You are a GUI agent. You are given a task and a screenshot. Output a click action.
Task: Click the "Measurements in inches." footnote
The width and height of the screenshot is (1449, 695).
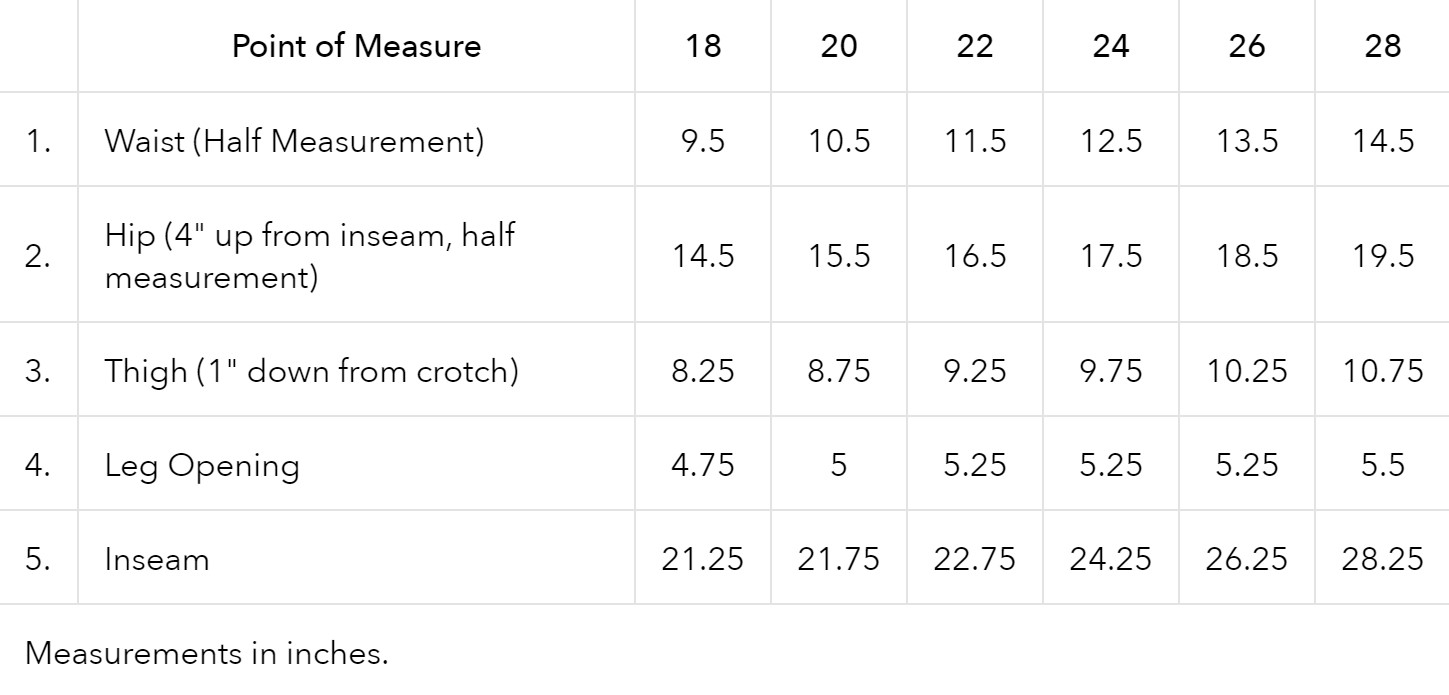click(205, 653)
